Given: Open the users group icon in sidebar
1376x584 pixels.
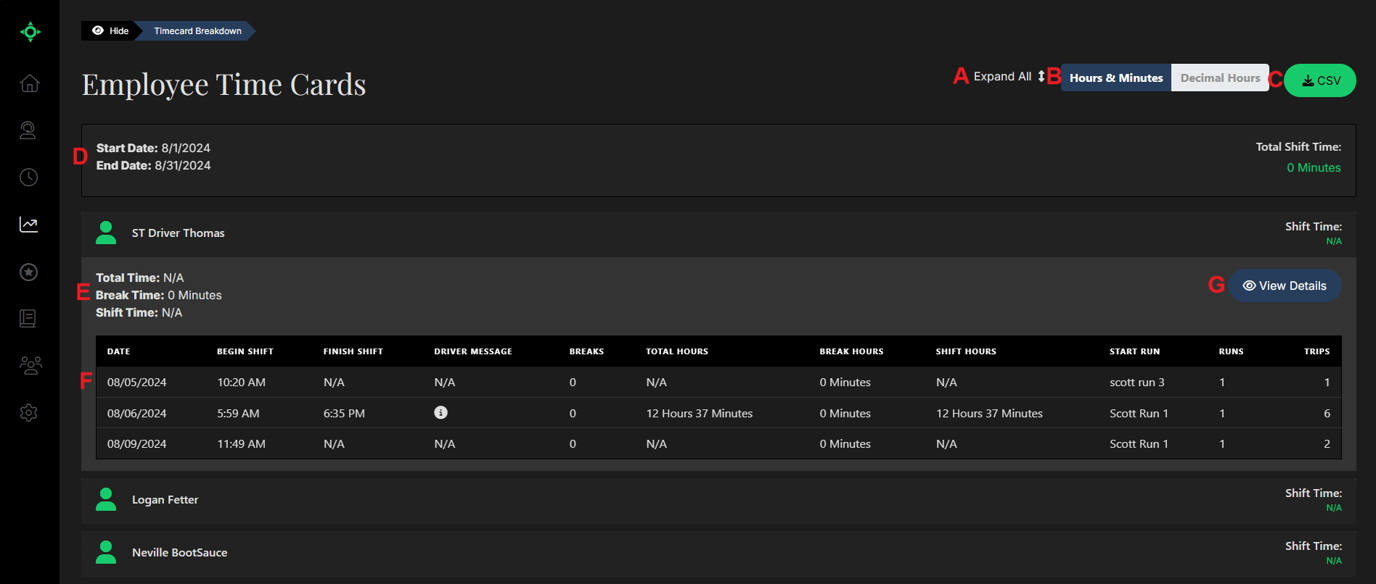Looking at the screenshot, I should pos(30,366).
